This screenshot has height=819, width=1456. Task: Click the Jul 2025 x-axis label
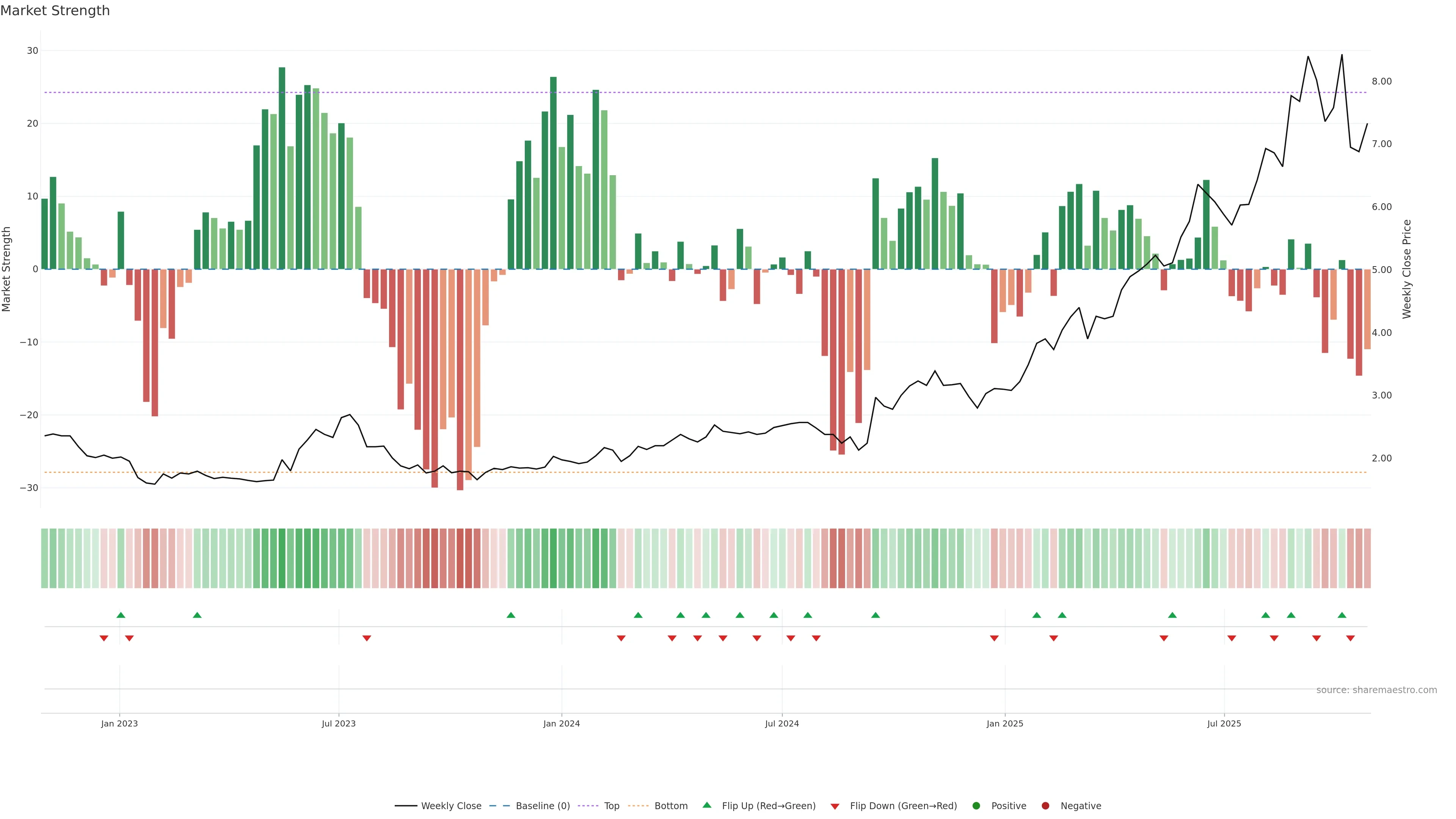click(1224, 723)
